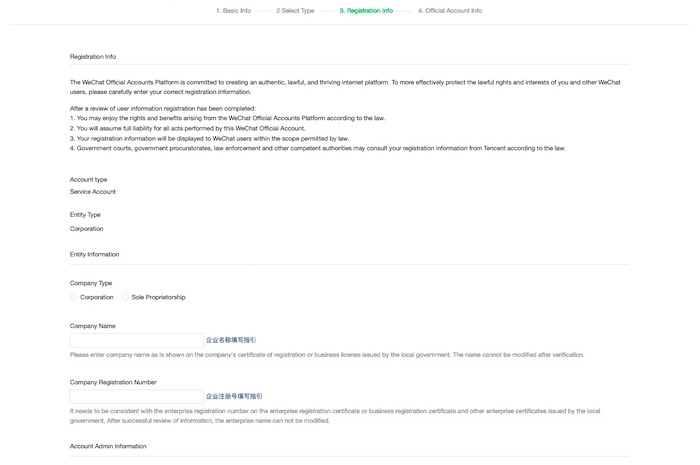700x465 pixels.
Task: Click the Account type label
Action: [x=88, y=180]
